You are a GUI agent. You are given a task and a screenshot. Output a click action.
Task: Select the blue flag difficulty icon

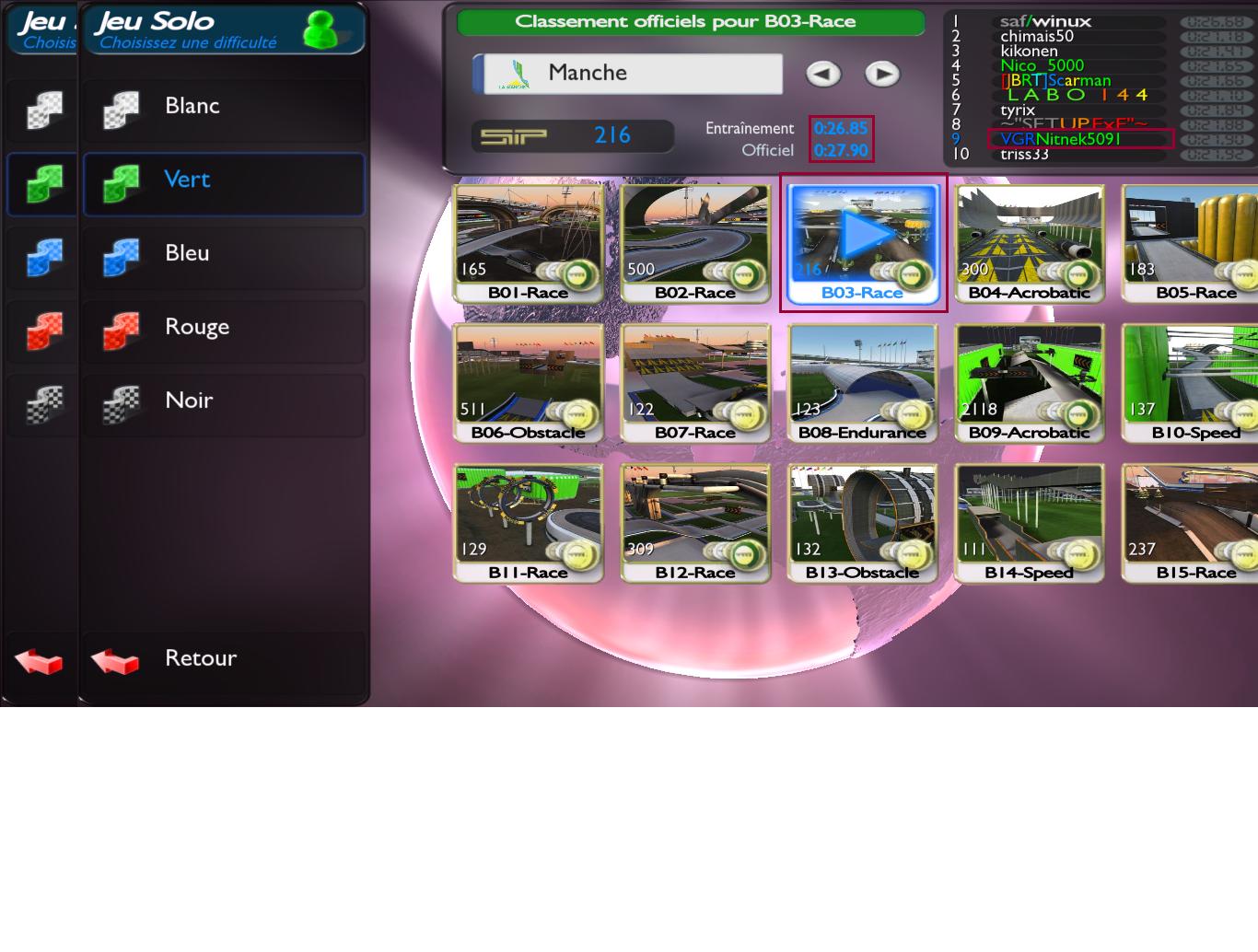tap(121, 256)
